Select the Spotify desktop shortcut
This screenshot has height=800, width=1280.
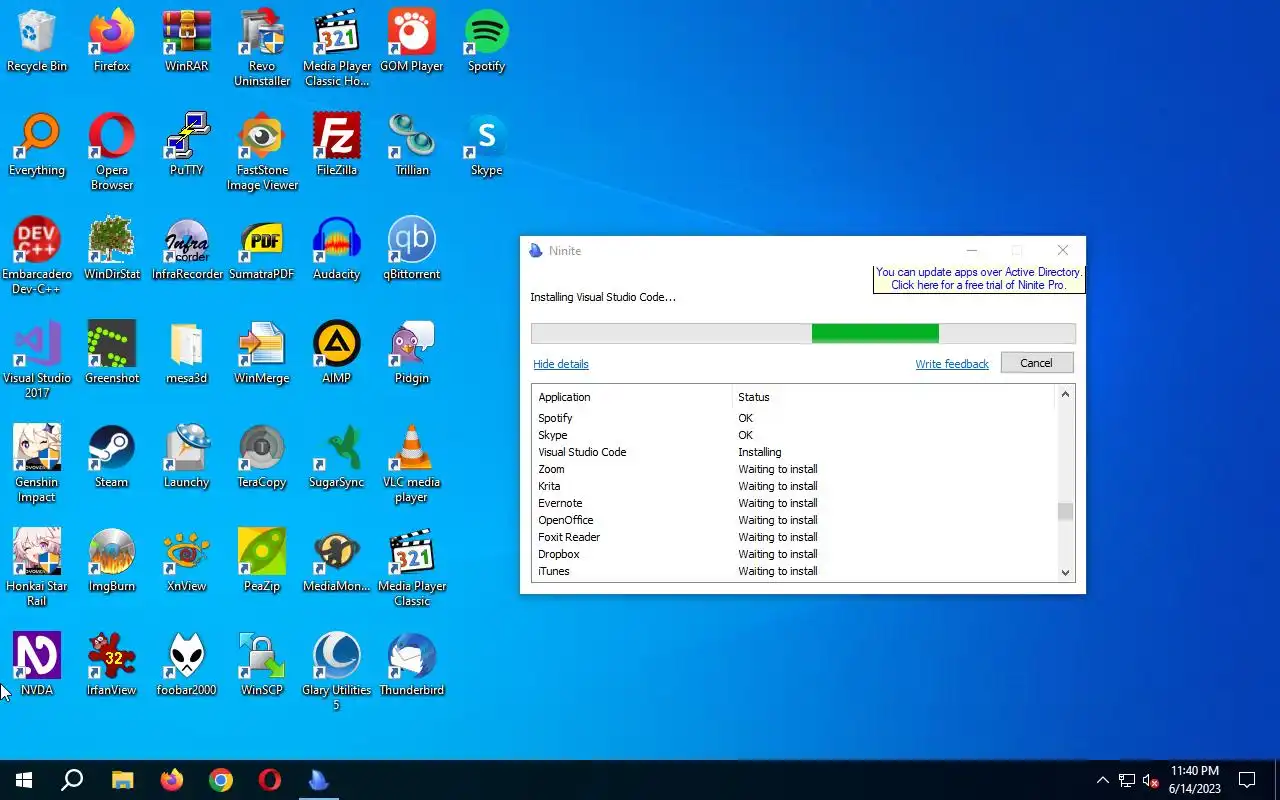click(487, 42)
